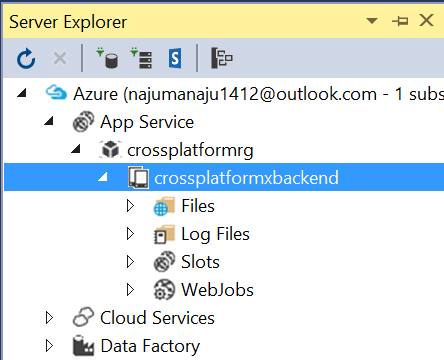Click the Server Explorer title text
Screen dimensions: 444x360
tap(68, 22)
